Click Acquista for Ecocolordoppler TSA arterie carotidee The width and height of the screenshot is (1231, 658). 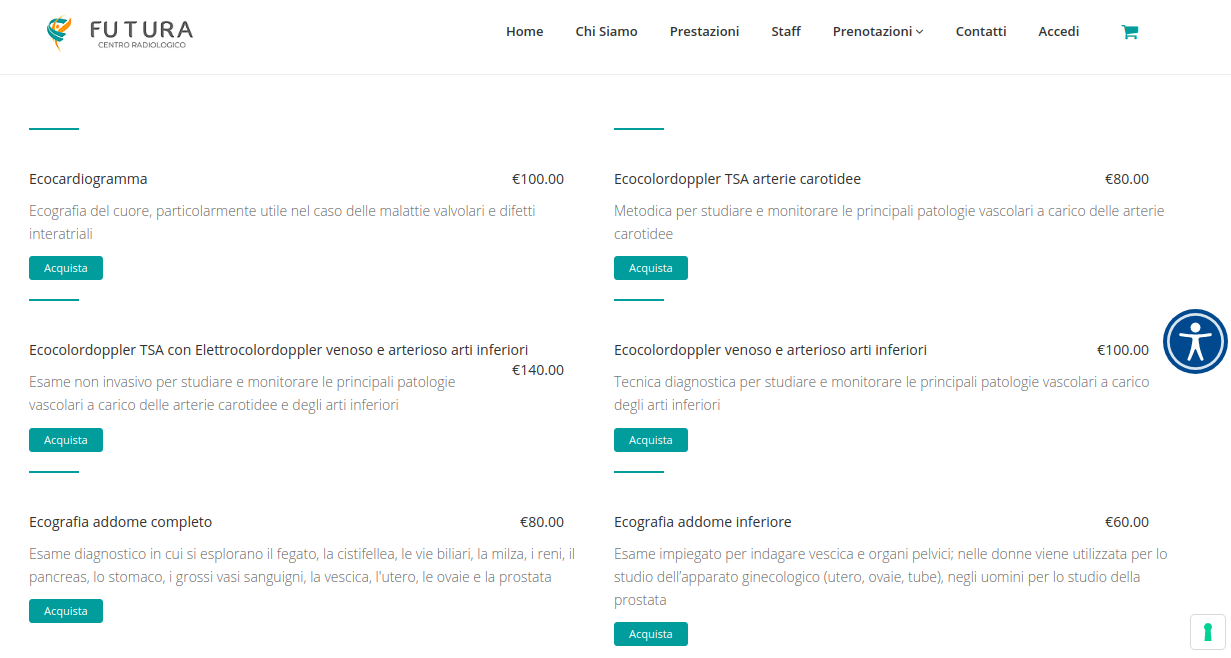click(x=651, y=268)
